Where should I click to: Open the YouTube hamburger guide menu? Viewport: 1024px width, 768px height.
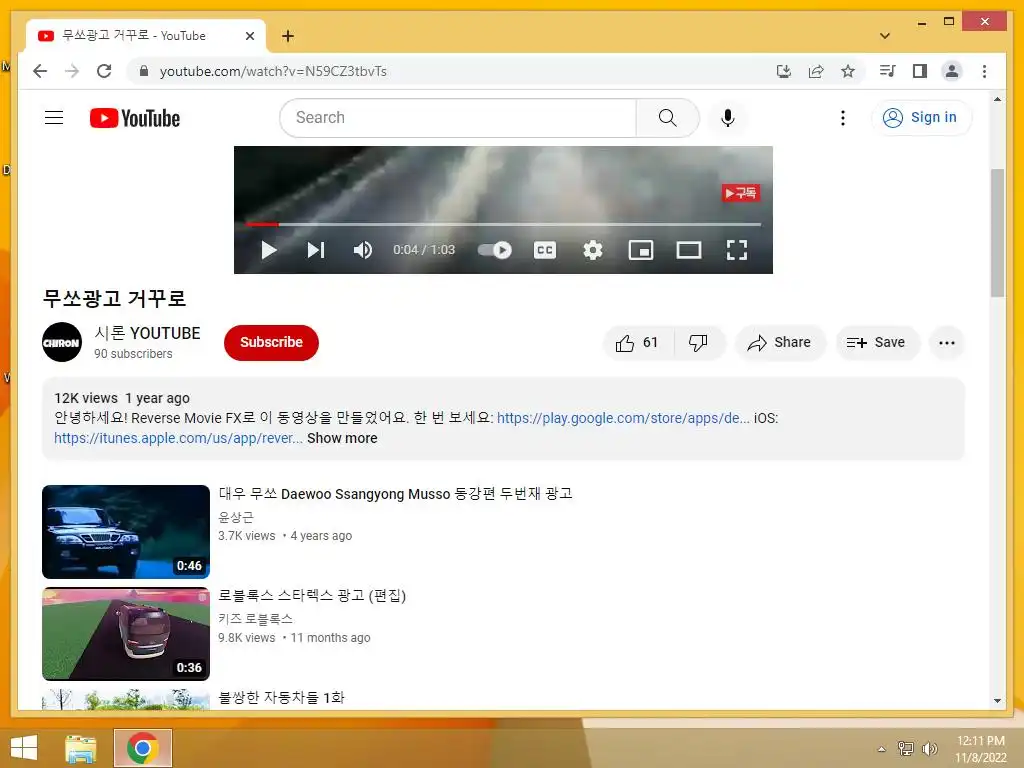click(x=54, y=118)
